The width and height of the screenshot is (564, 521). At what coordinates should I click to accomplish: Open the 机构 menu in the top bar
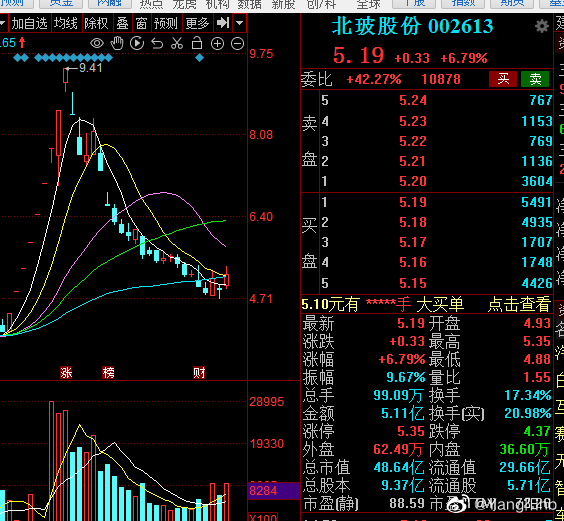point(217,4)
